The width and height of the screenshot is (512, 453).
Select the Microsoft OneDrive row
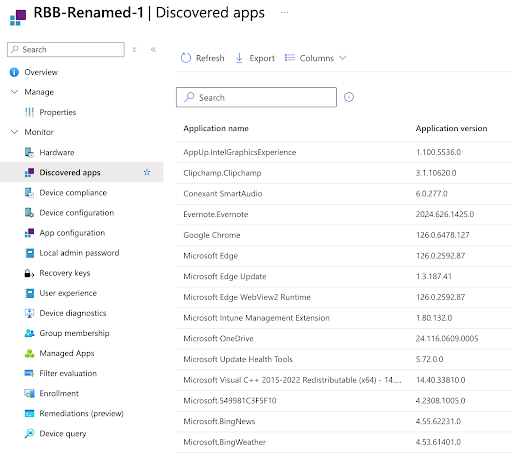tap(344, 338)
